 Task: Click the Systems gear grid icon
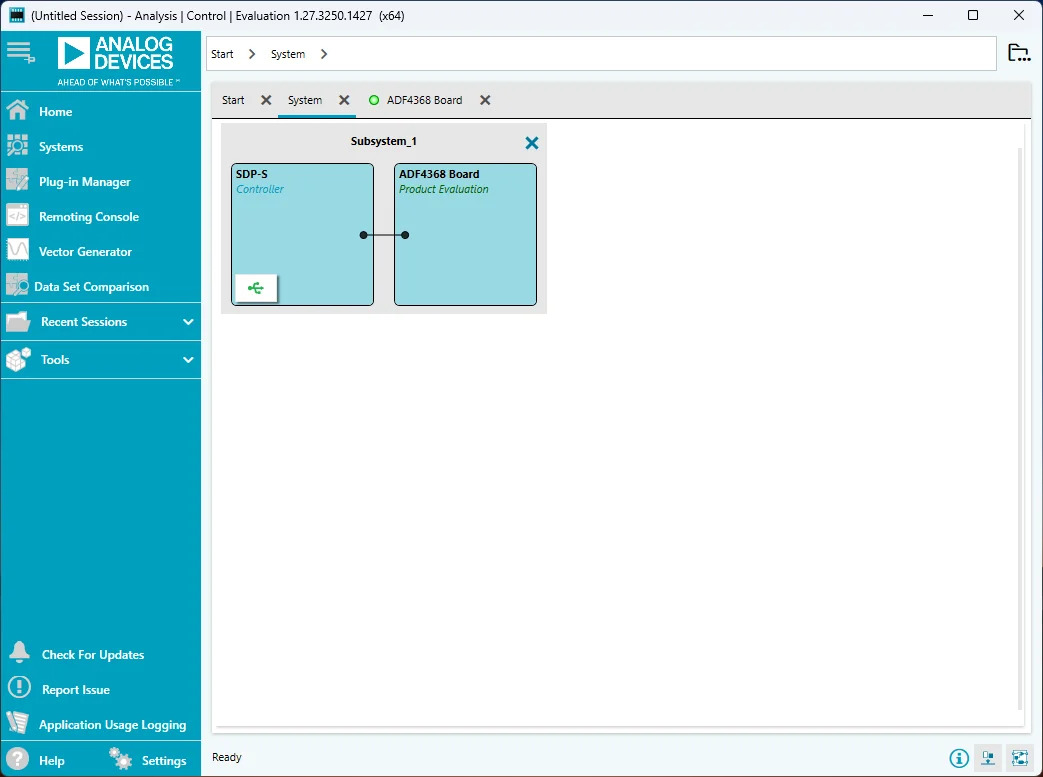point(17,146)
